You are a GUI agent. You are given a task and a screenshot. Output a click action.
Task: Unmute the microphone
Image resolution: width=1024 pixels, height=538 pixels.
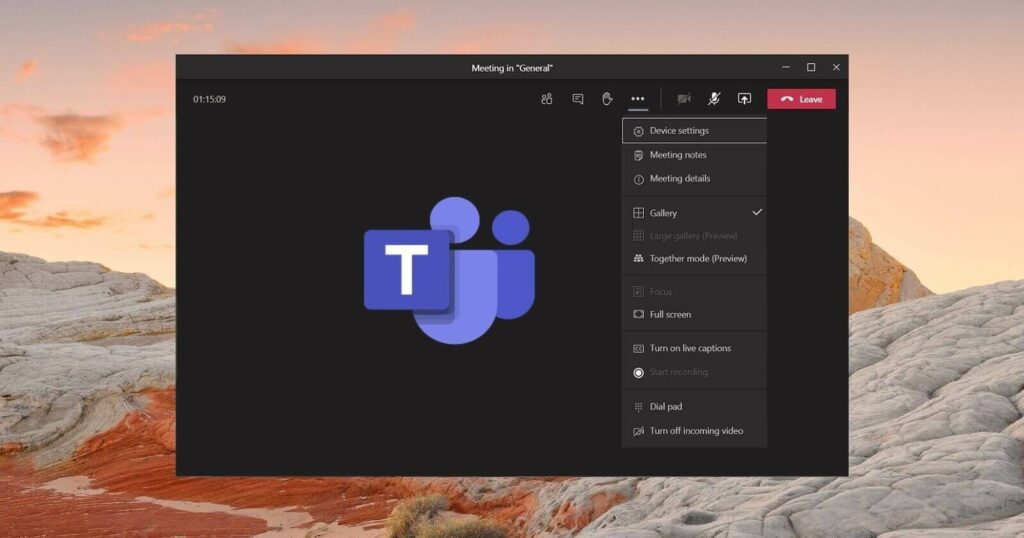(714, 99)
